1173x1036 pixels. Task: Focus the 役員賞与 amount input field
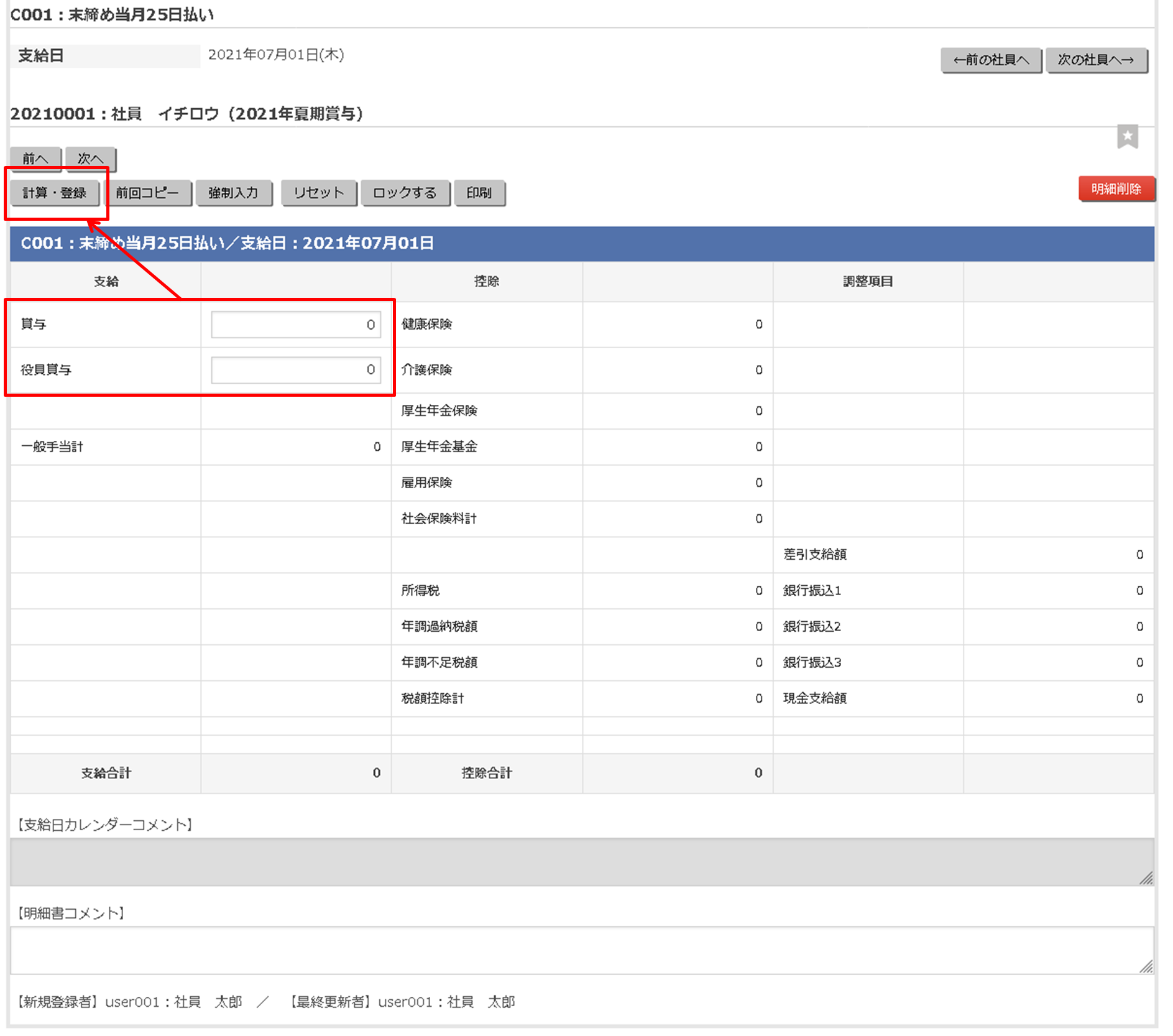pyautogui.click(x=296, y=370)
